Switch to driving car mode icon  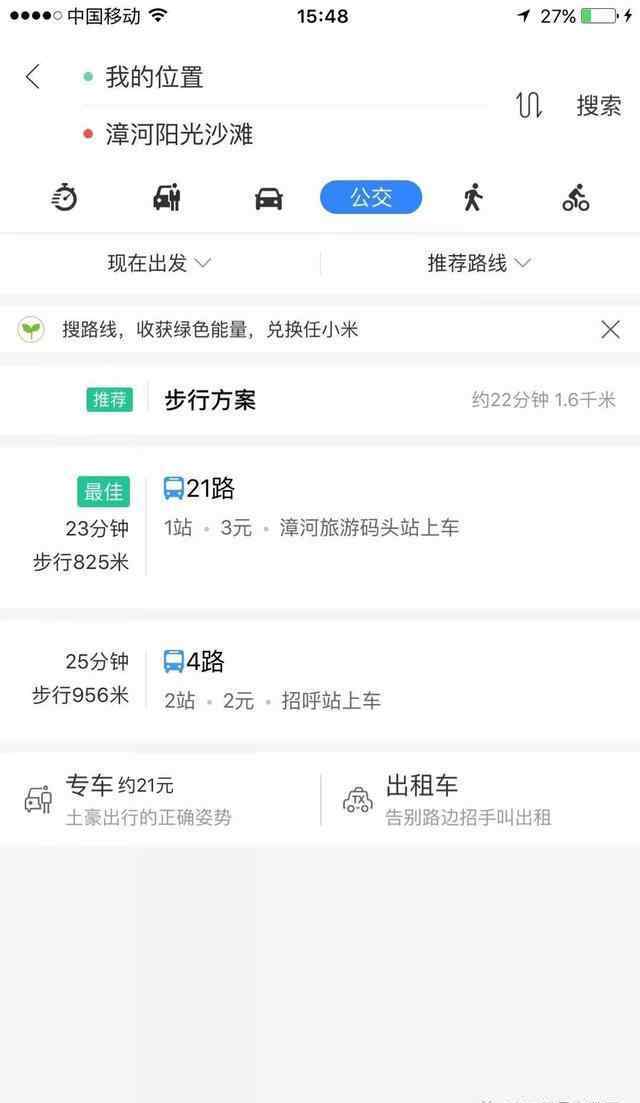[x=269, y=198]
